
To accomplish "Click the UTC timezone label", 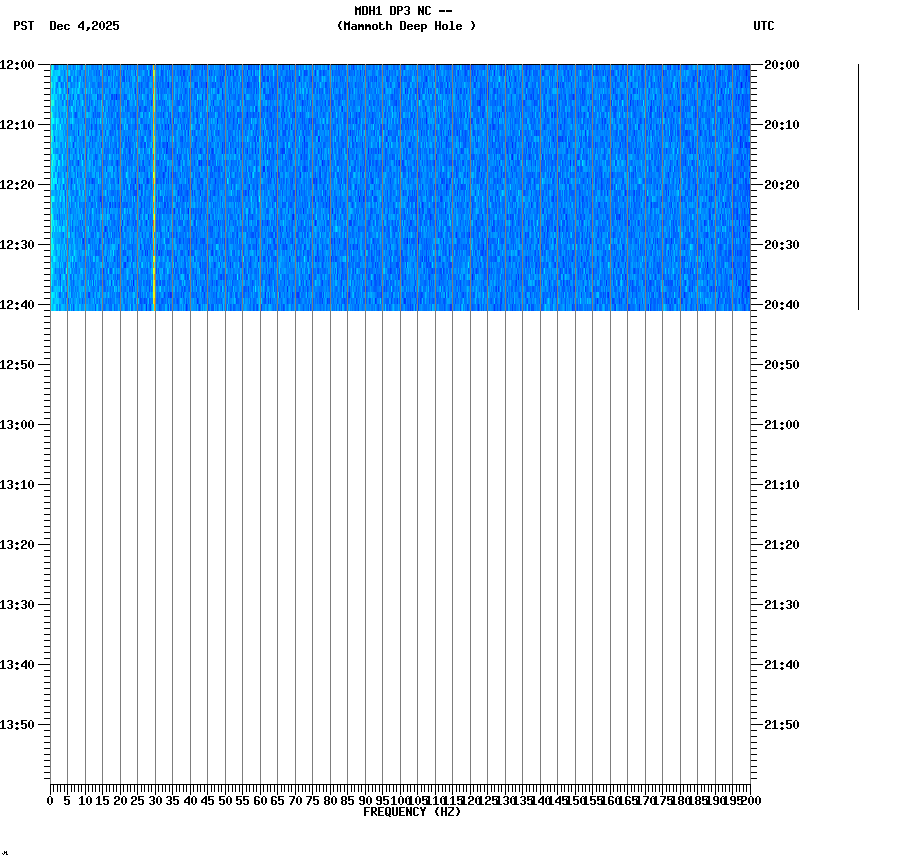I will [x=765, y=27].
